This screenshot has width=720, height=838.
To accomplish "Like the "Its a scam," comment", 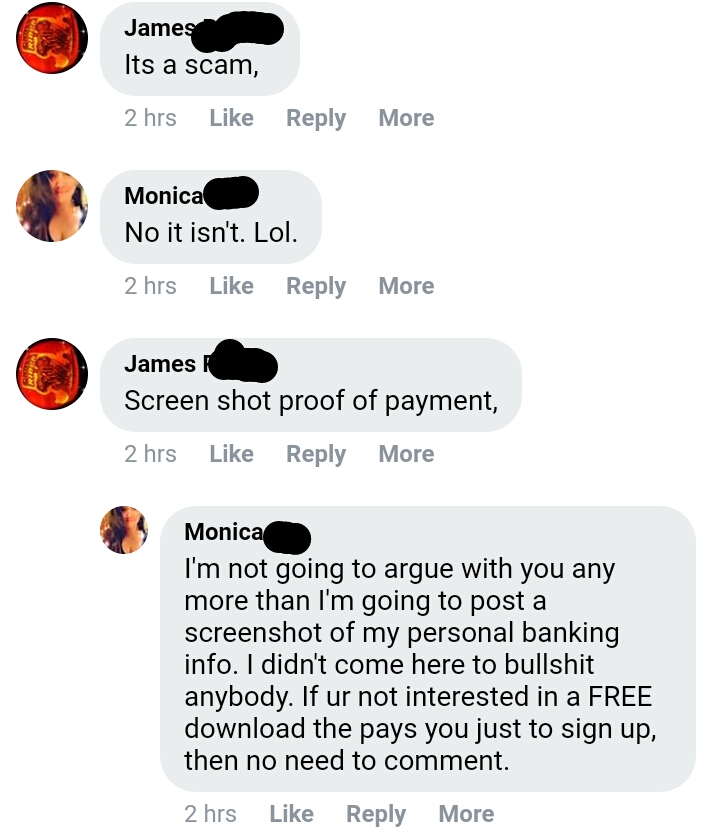I will pyautogui.click(x=231, y=118).
